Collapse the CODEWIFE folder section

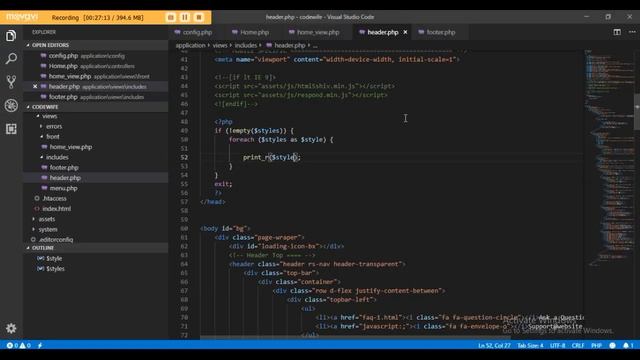click(x=95, y=107)
